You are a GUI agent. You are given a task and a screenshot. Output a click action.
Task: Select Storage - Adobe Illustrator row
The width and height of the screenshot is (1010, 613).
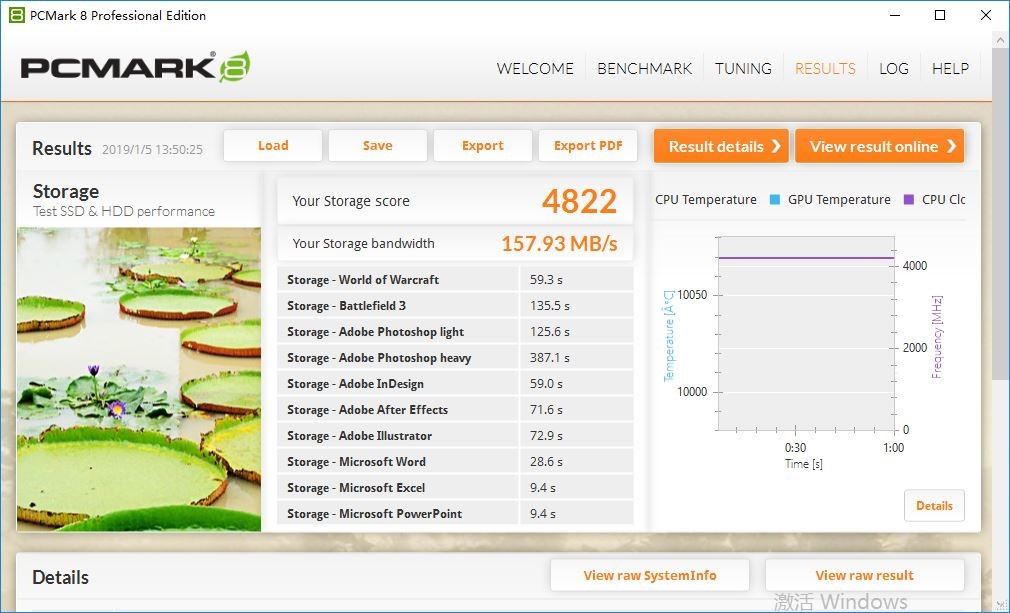(x=455, y=435)
